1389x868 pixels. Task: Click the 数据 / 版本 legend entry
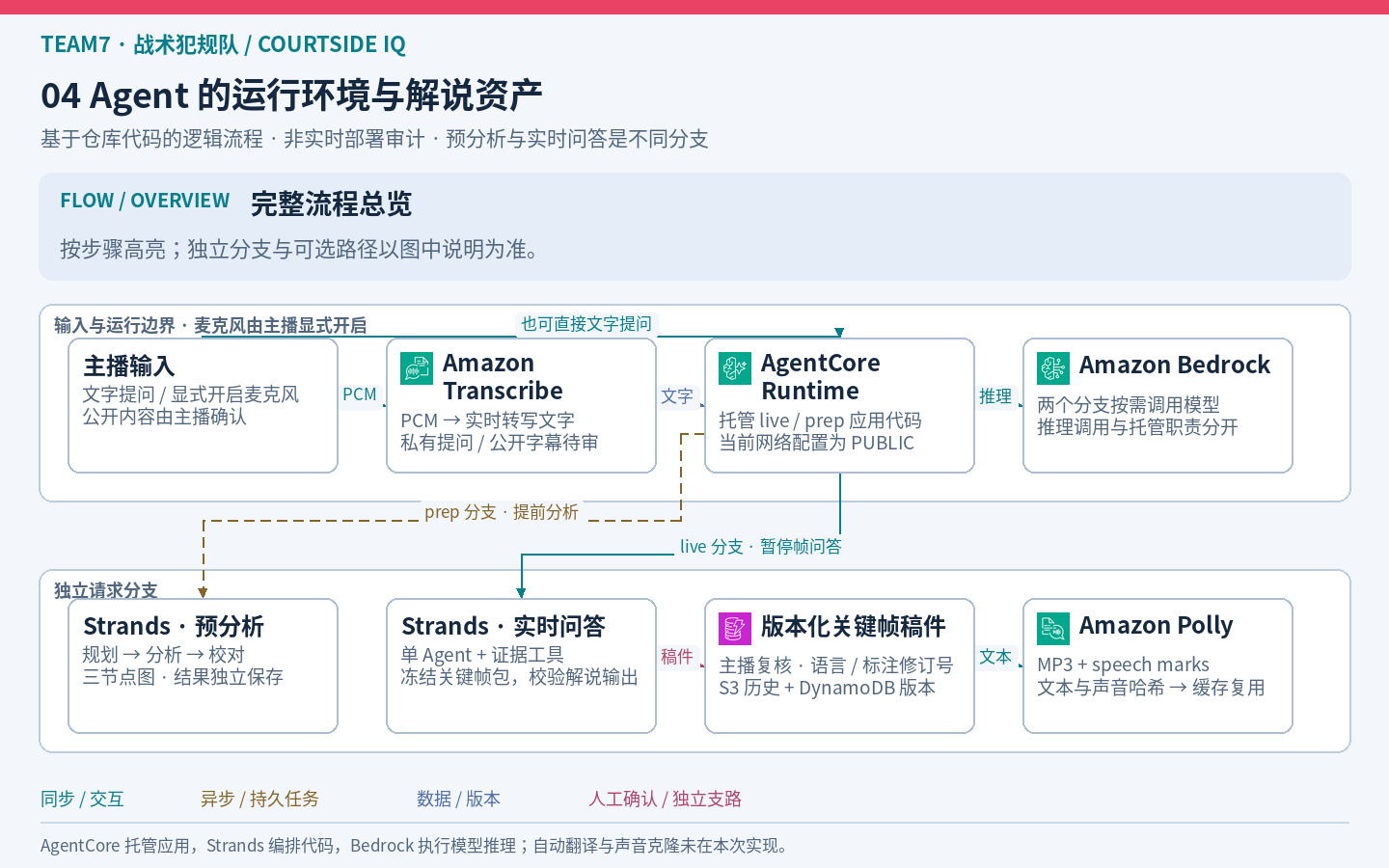(458, 799)
